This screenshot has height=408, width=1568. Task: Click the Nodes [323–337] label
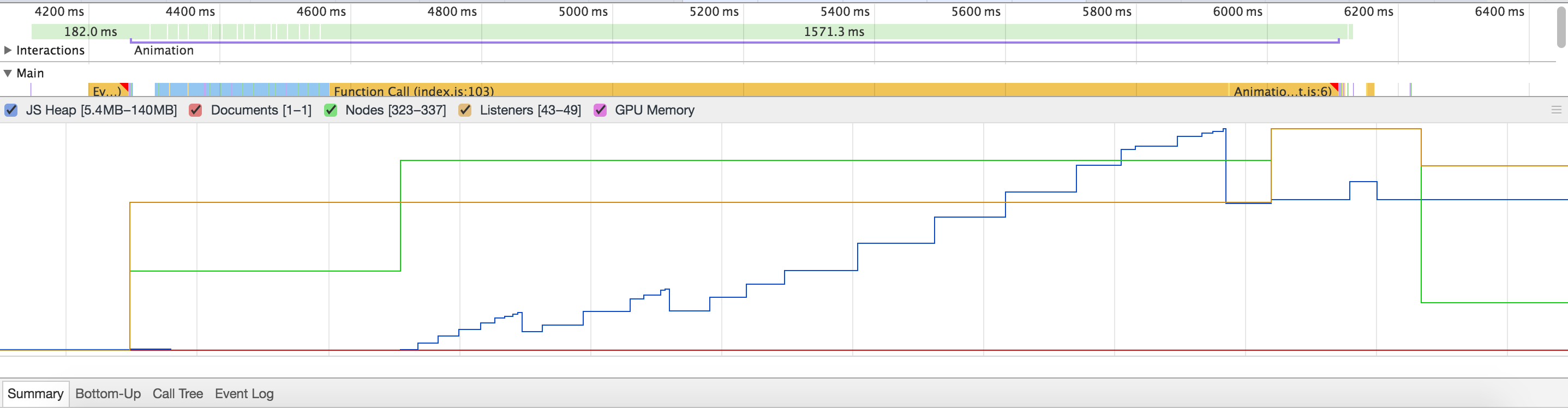[396, 110]
